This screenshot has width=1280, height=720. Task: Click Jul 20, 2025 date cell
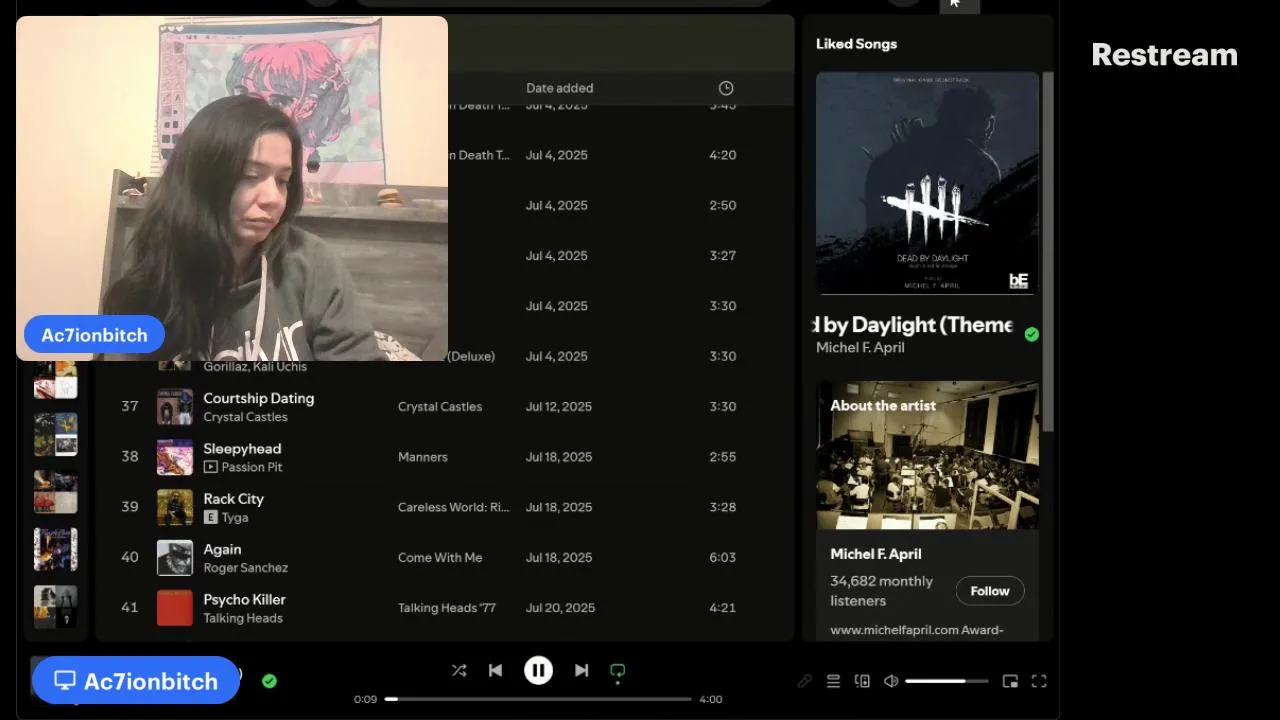[560, 607]
